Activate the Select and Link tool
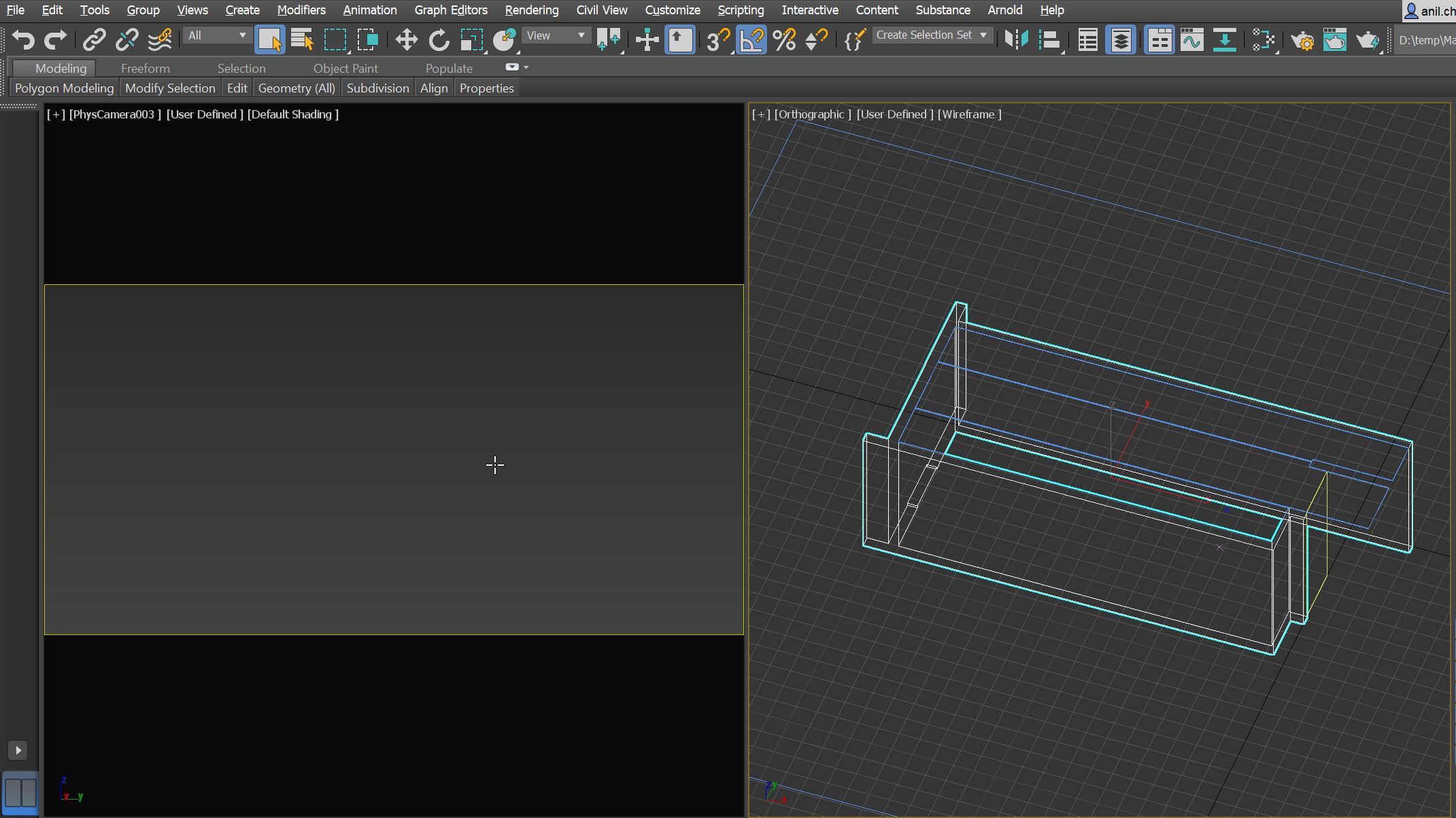1456x818 pixels. (95, 39)
